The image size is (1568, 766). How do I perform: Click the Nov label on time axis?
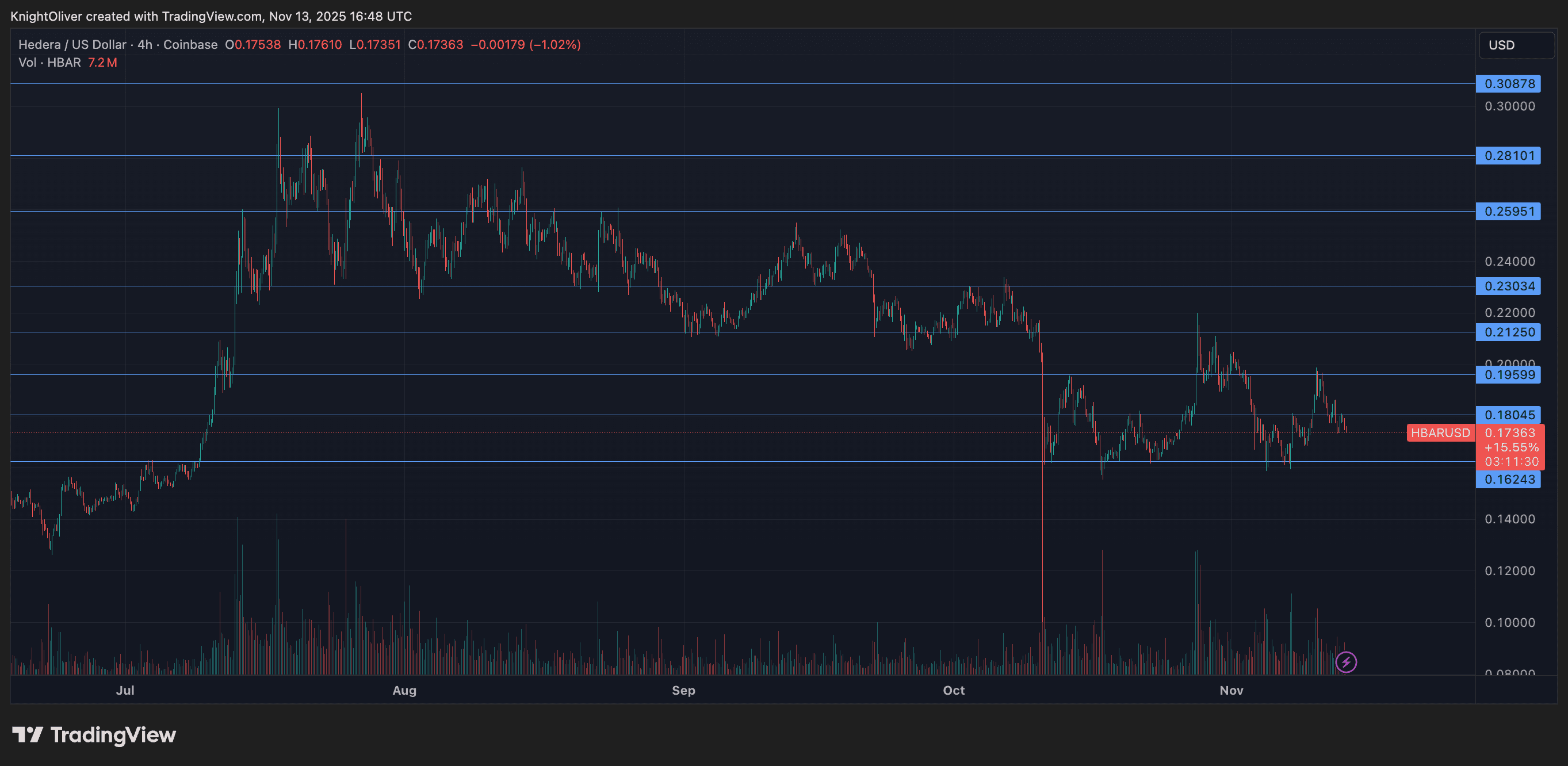tap(1231, 690)
